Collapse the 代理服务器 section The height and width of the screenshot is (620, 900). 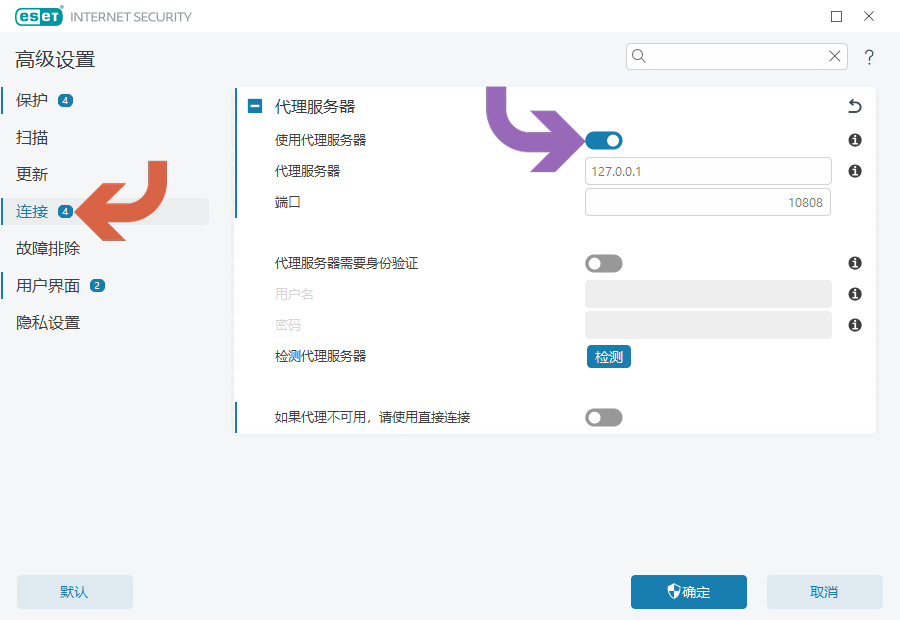pos(255,106)
